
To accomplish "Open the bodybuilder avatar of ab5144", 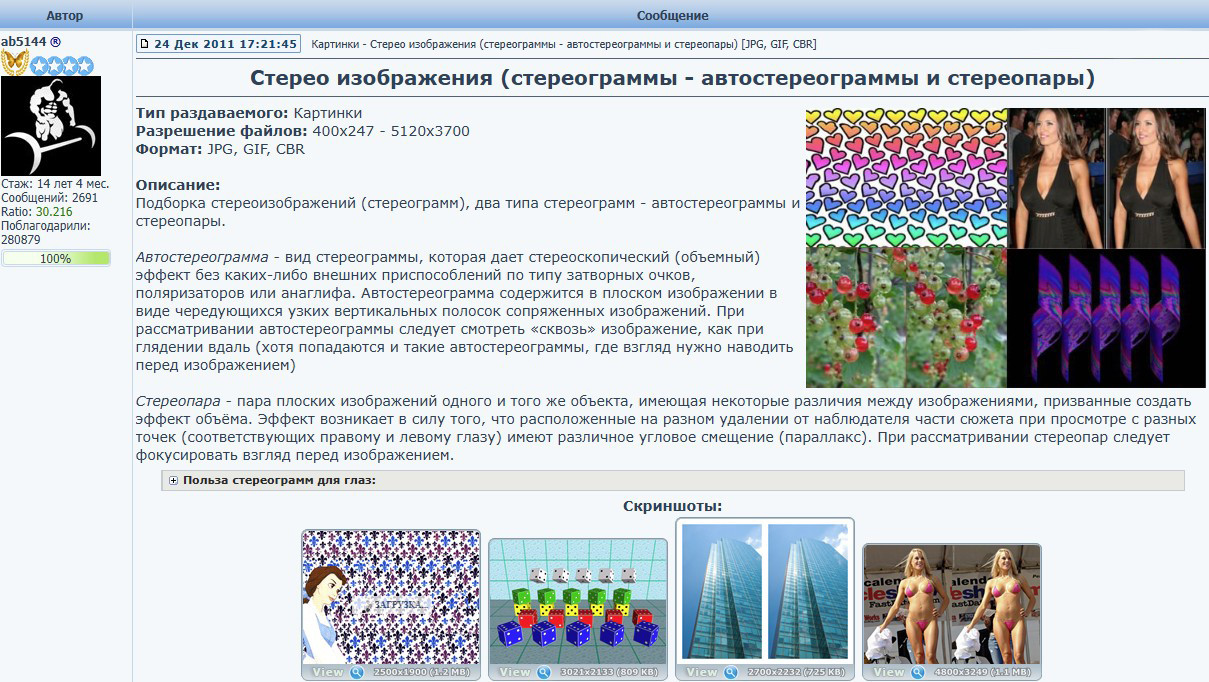I will pos(51,126).
